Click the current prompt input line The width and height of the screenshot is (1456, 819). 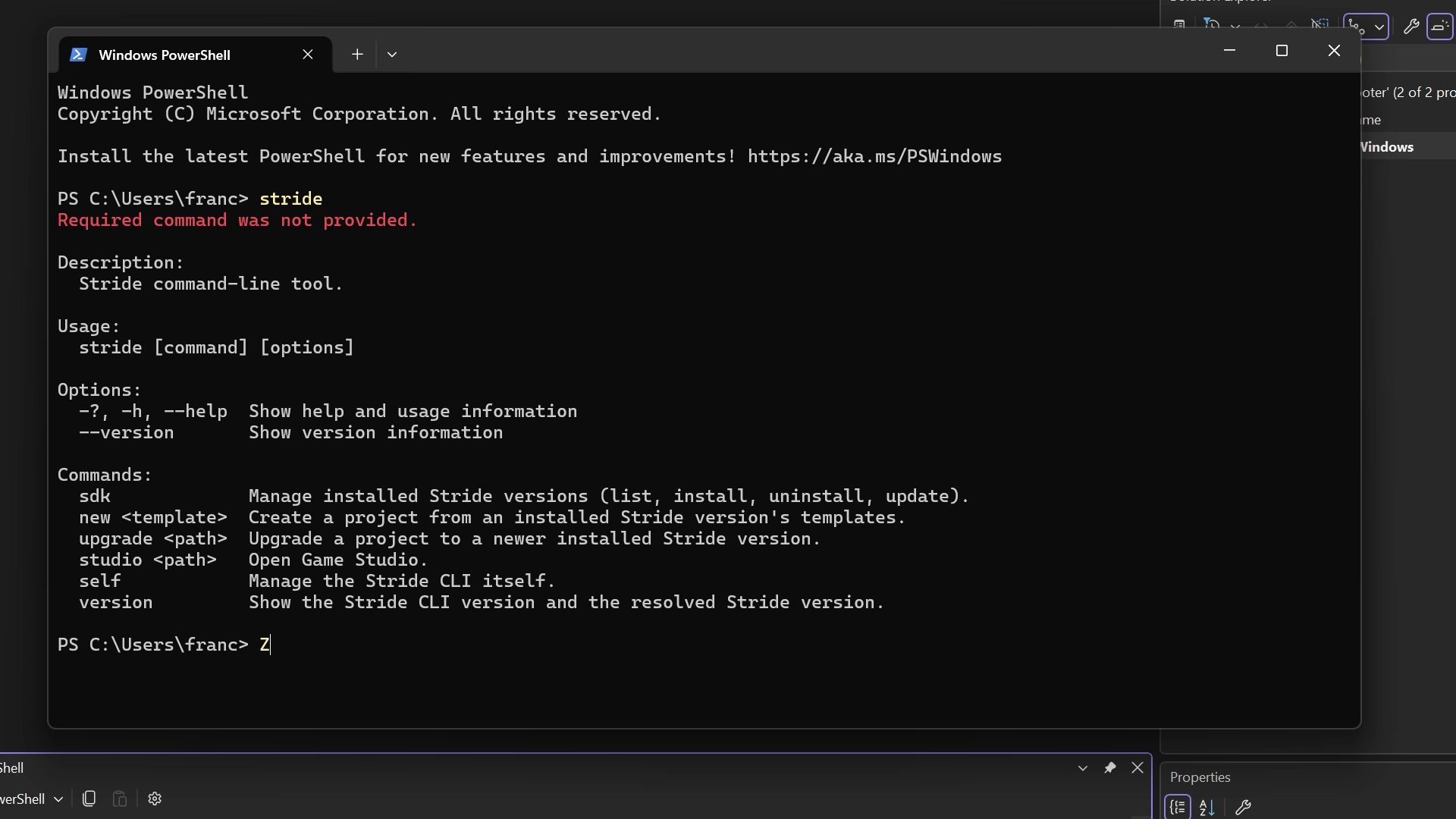pyautogui.click(x=165, y=645)
